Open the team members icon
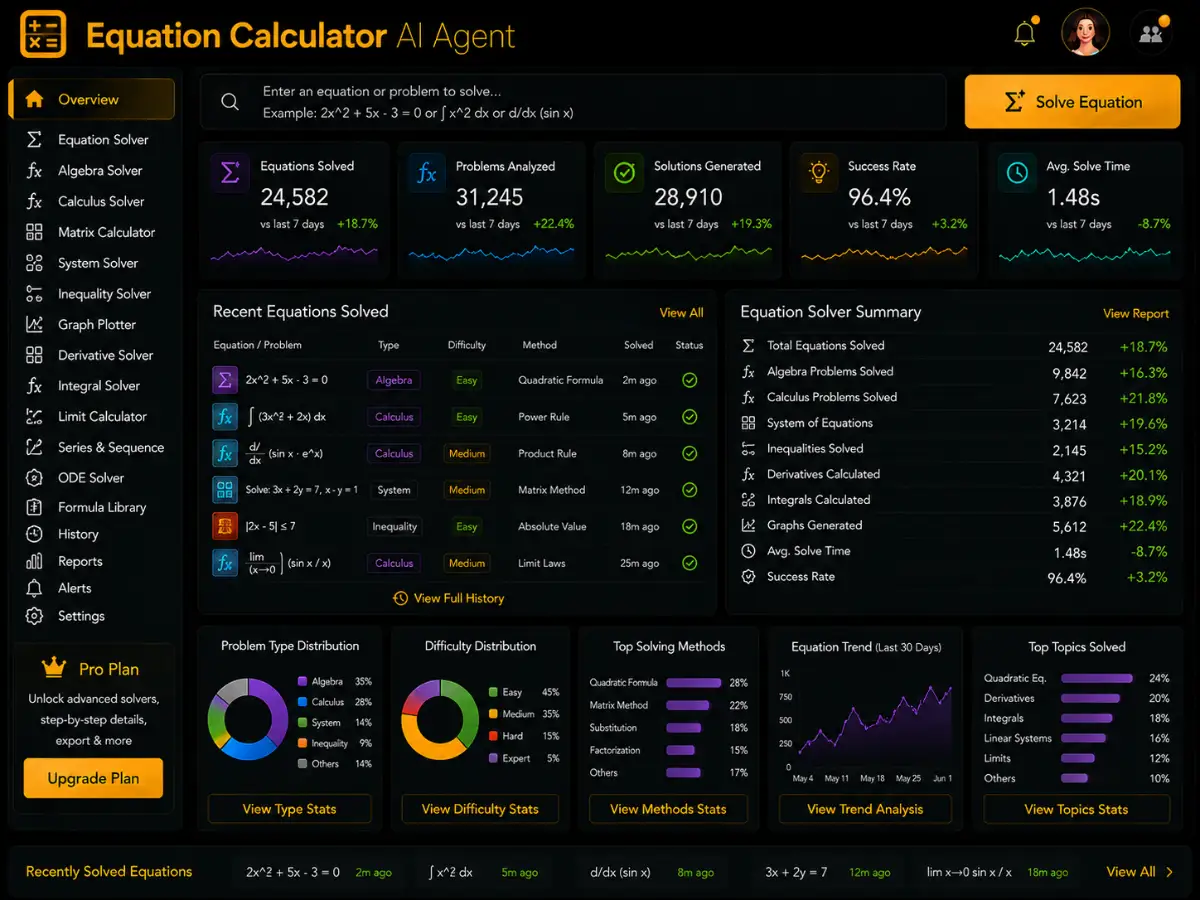The width and height of the screenshot is (1200, 900). [x=1151, y=34]
